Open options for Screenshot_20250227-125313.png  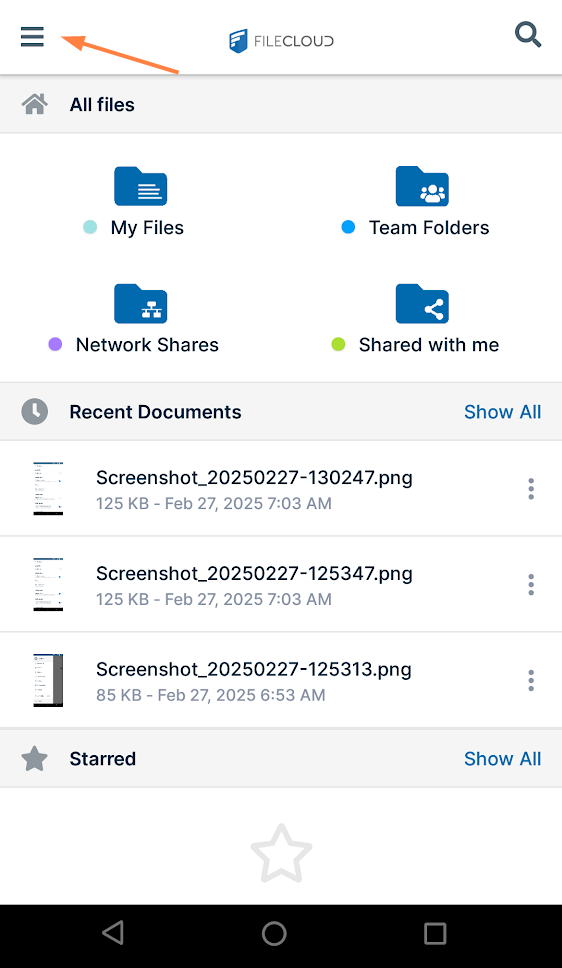(531, 680)
